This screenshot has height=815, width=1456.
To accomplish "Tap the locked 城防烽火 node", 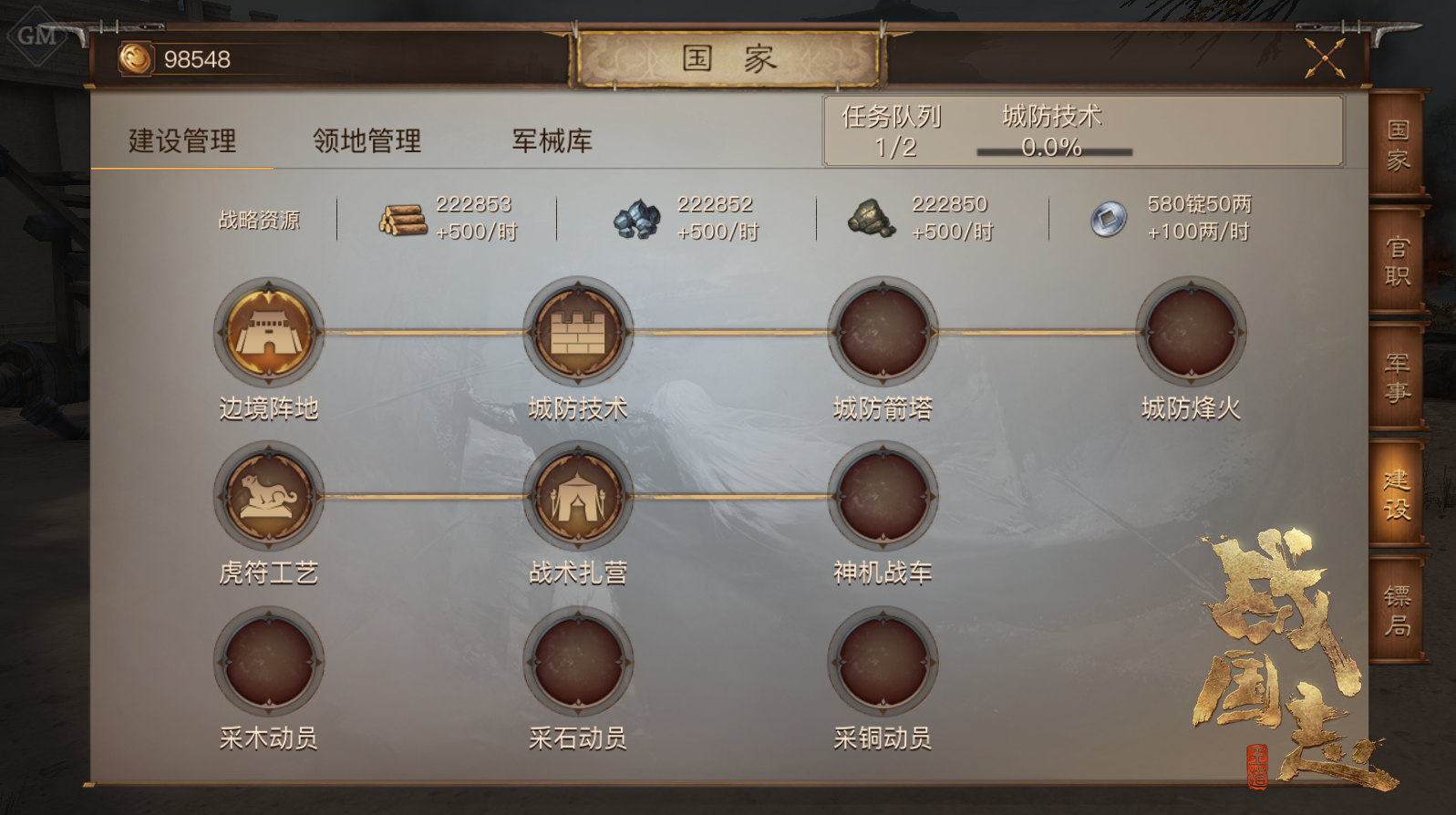I will [1191, 333].
